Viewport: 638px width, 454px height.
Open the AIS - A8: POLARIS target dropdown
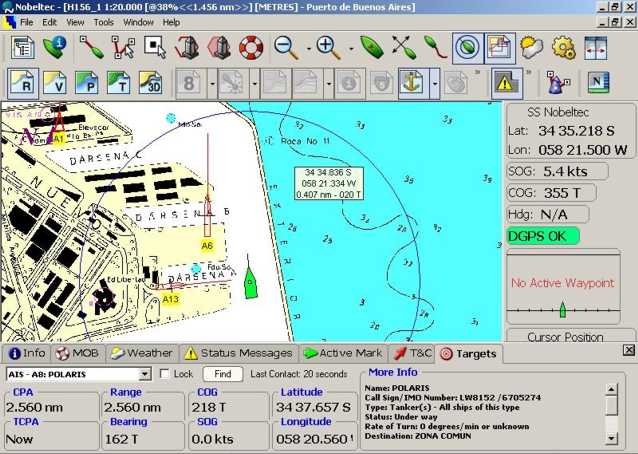click(145, 374)
